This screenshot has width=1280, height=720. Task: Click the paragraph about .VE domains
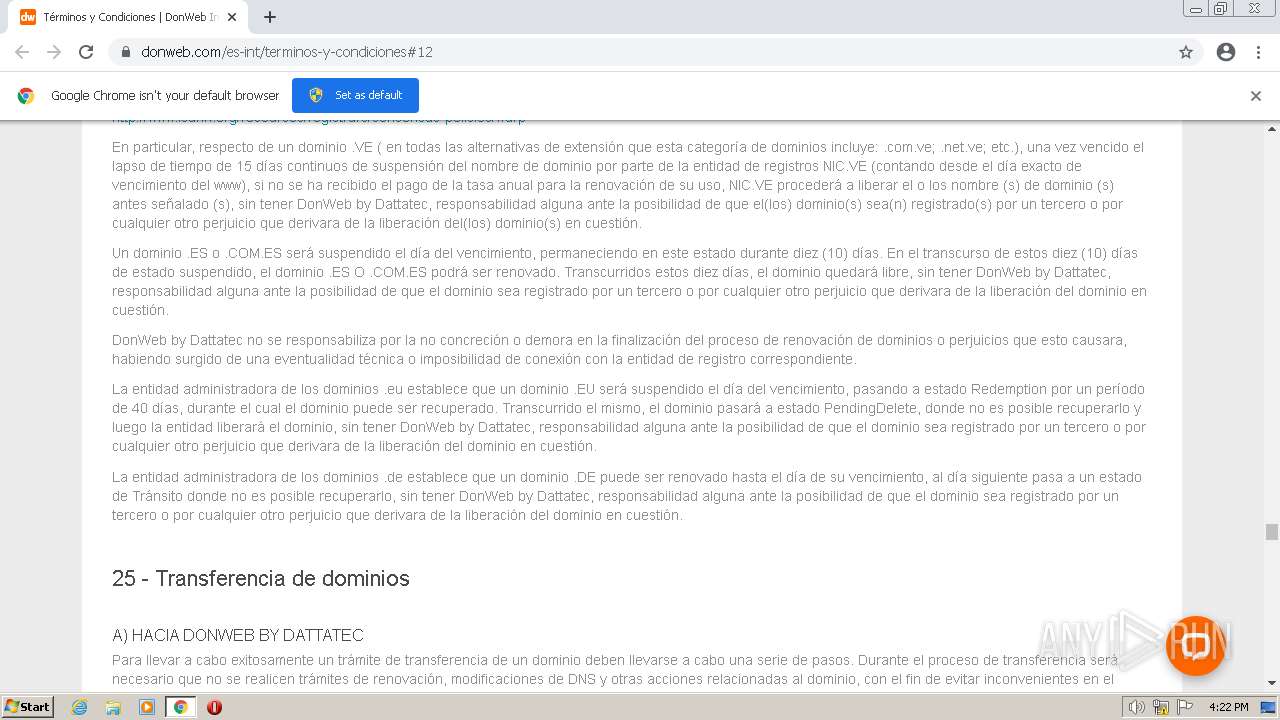tap(628, 185)
